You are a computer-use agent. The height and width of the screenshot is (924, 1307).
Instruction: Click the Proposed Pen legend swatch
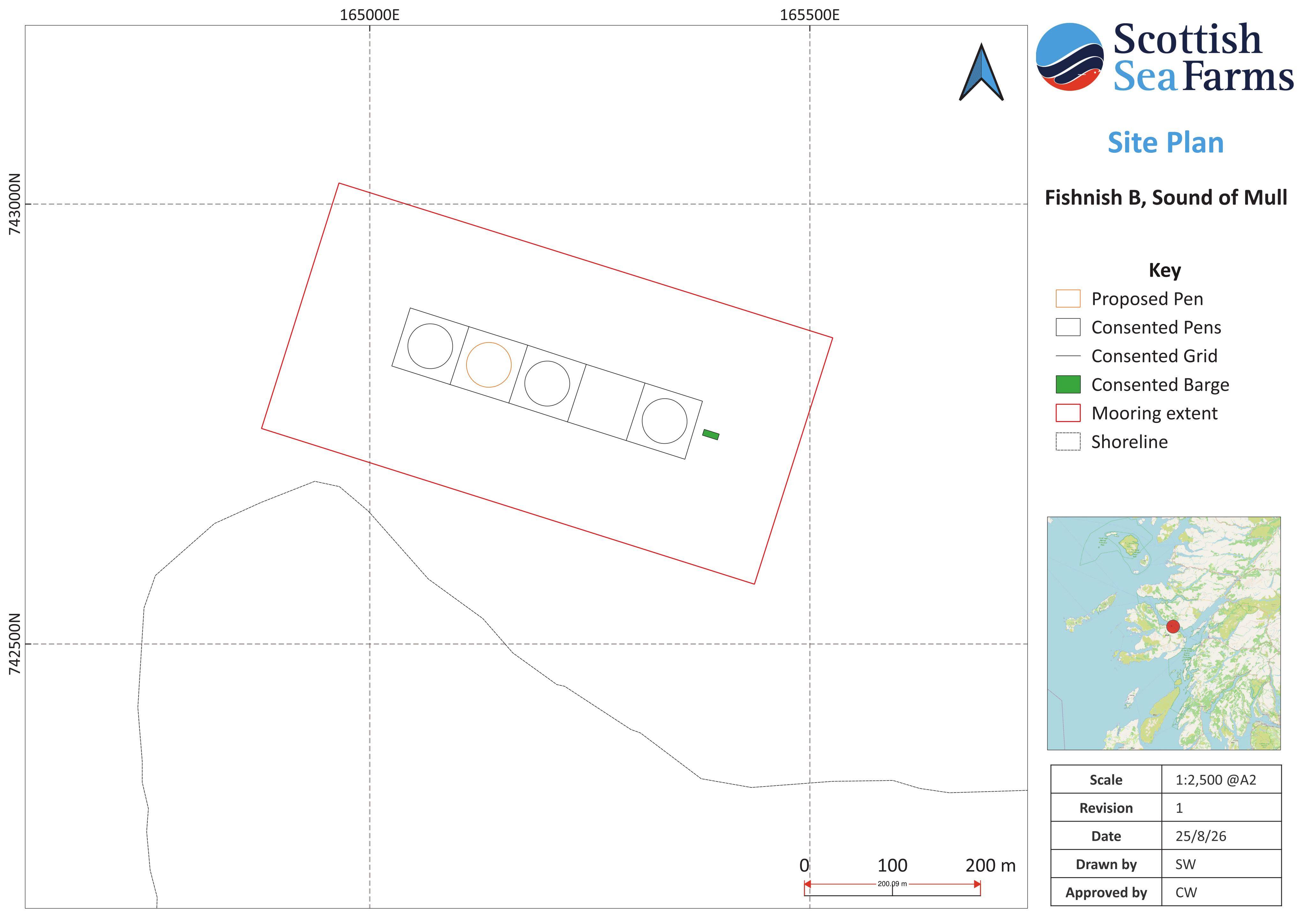pyautogui.click(x=1068, y=299)
